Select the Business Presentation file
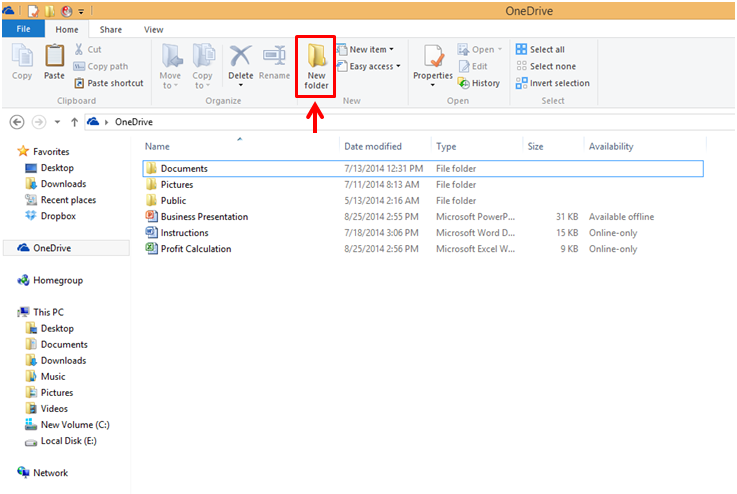This screenshot has width=737, height=494. pos(423,216)
